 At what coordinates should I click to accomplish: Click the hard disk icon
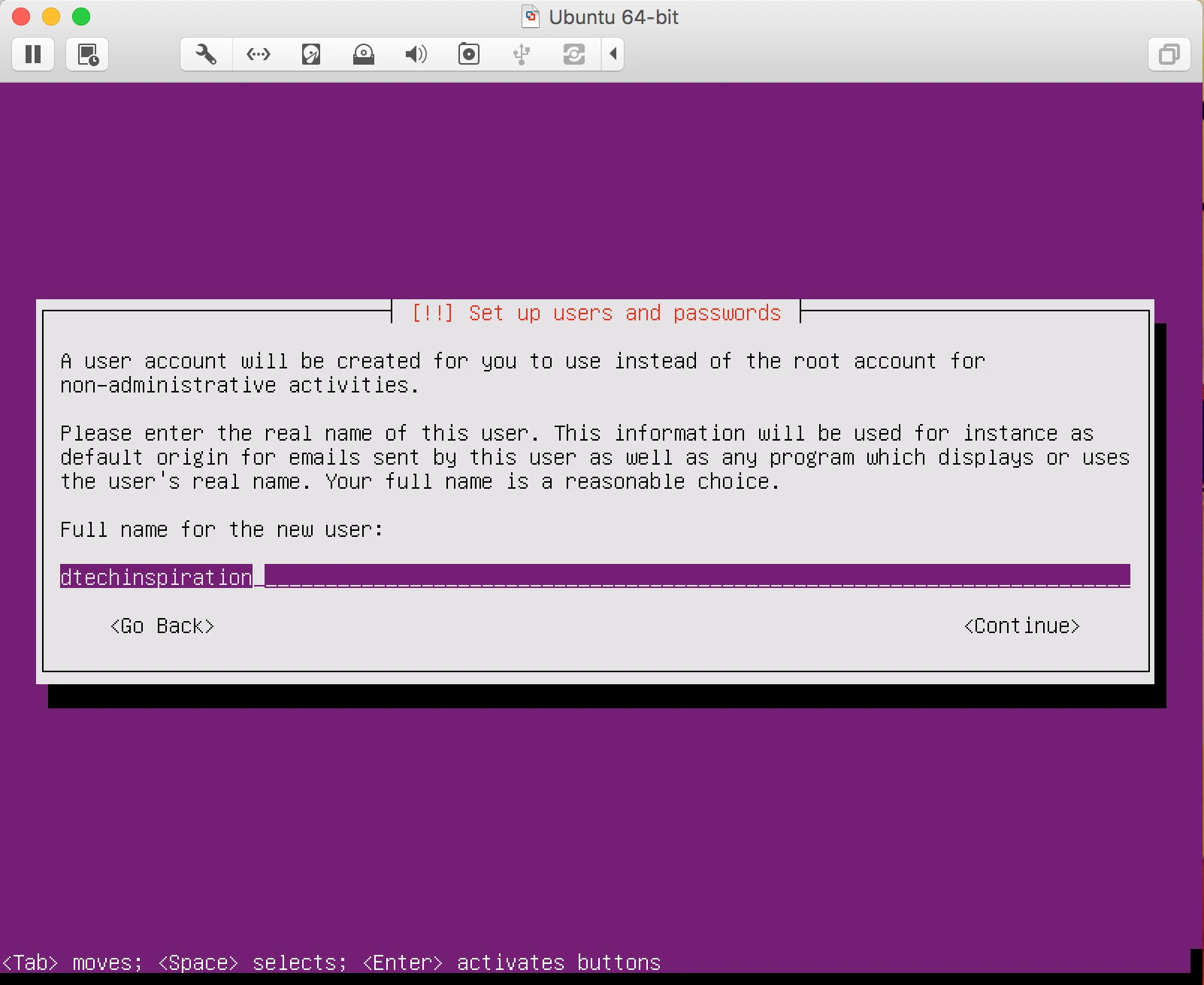point(311,54)
